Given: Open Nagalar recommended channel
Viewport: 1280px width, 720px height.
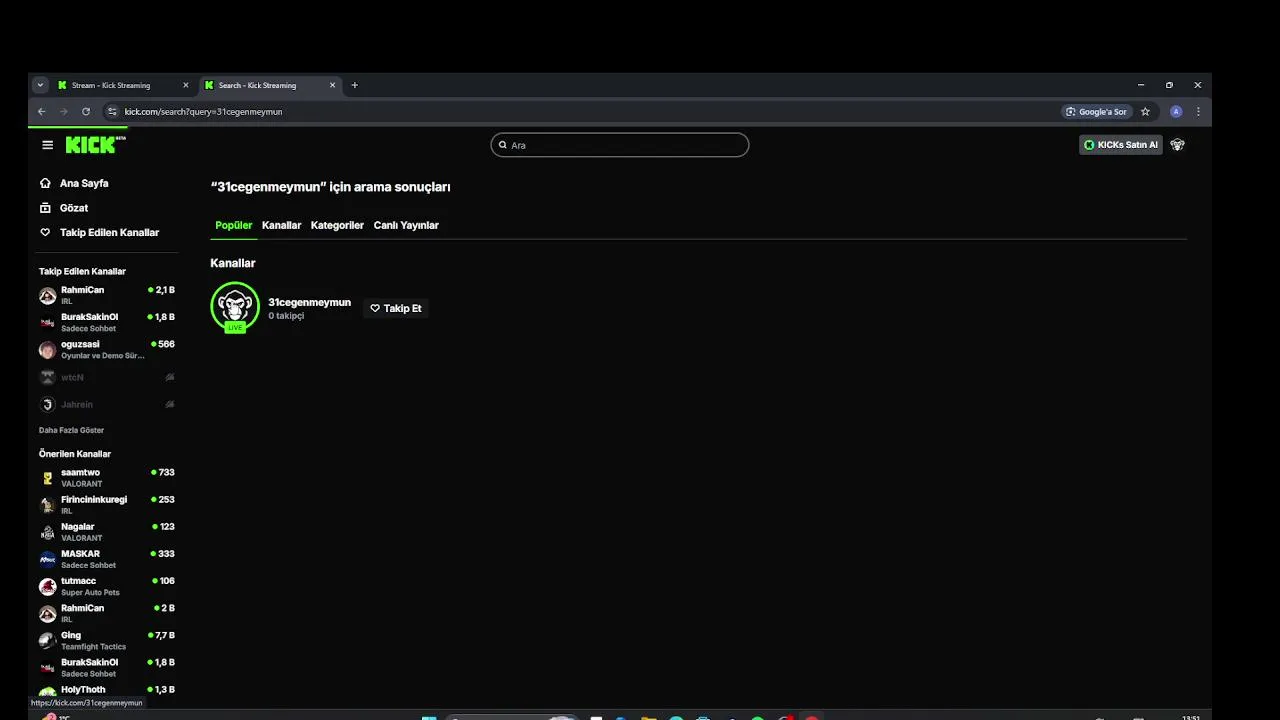Looking at the screenshot, I should 107,531.
